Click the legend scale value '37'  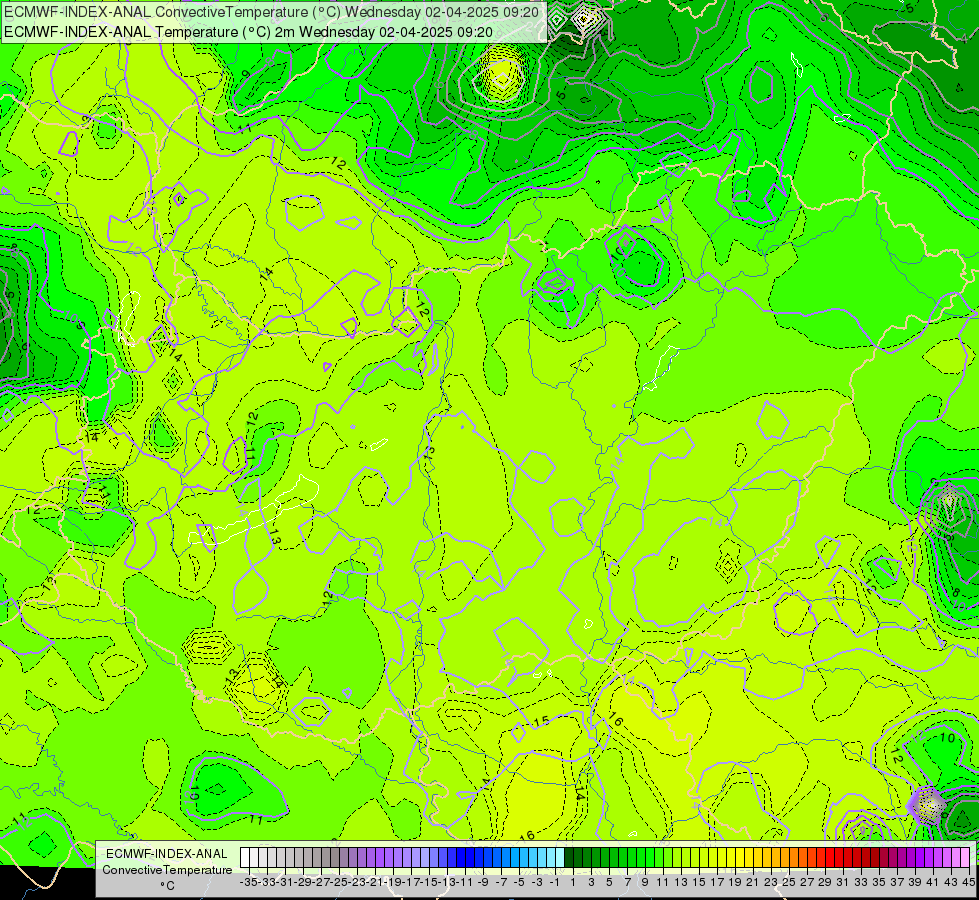point(897,882)
